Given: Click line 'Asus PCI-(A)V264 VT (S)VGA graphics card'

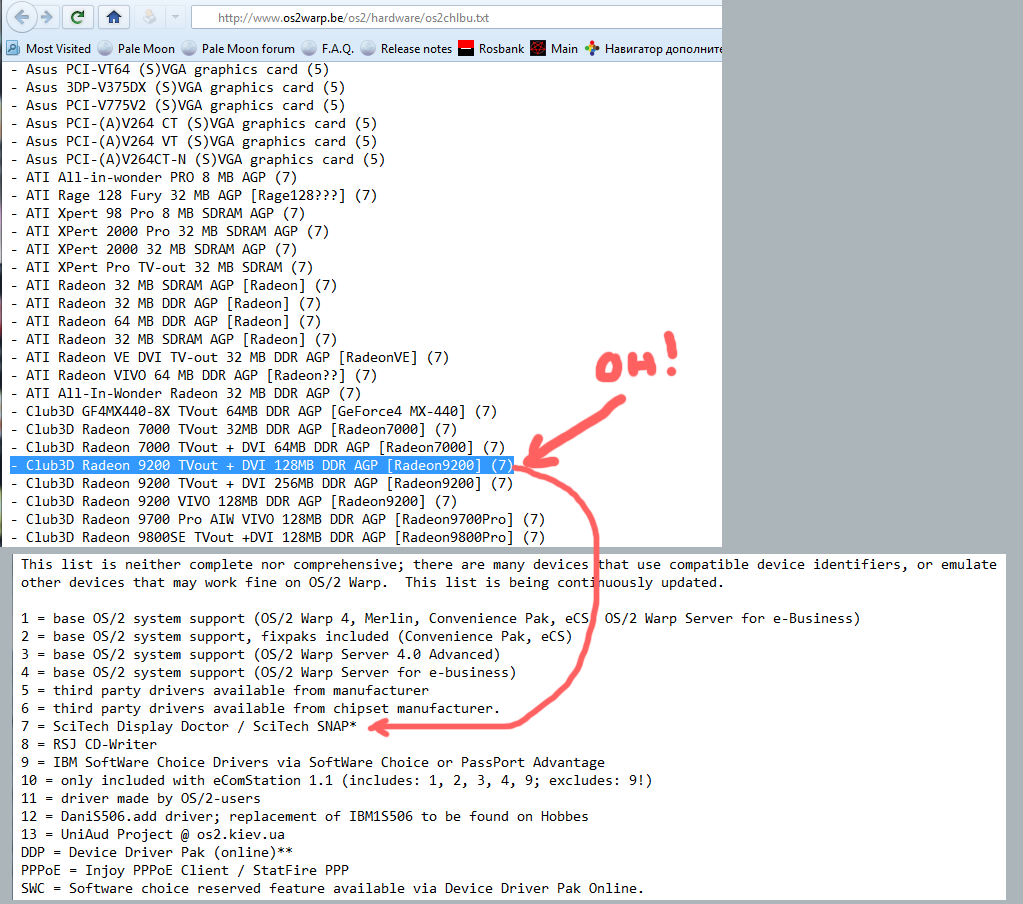Looking at the screenshot, I should 194,142.
